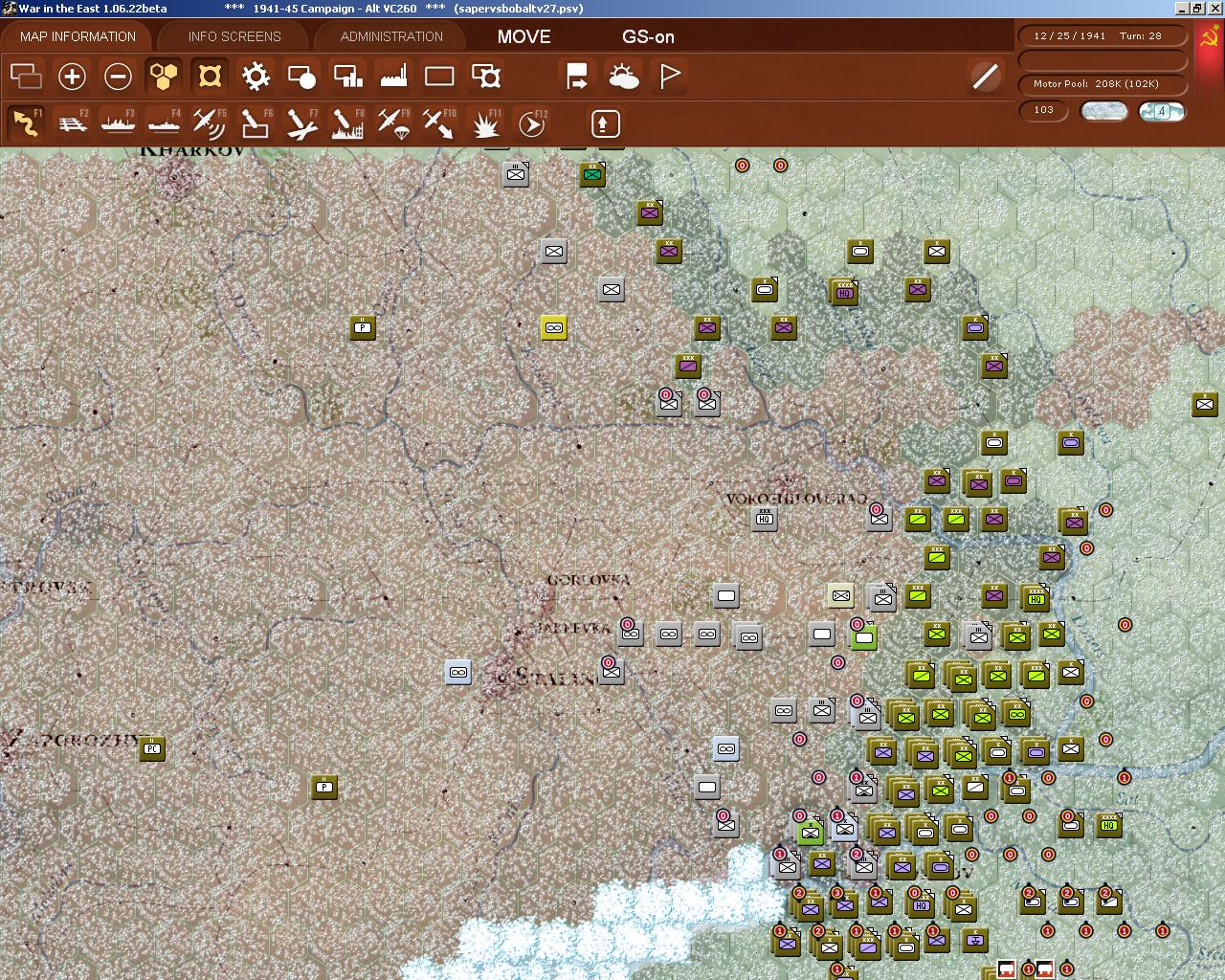Click the outlined pennant flag icon
The height and width of the screenshot is (980, 1225).
click(670, 76)
